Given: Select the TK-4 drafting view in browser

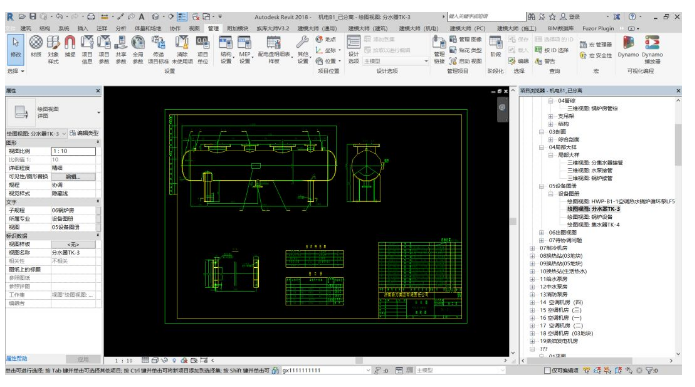Looking at the screenshot, I should (593, 225).
